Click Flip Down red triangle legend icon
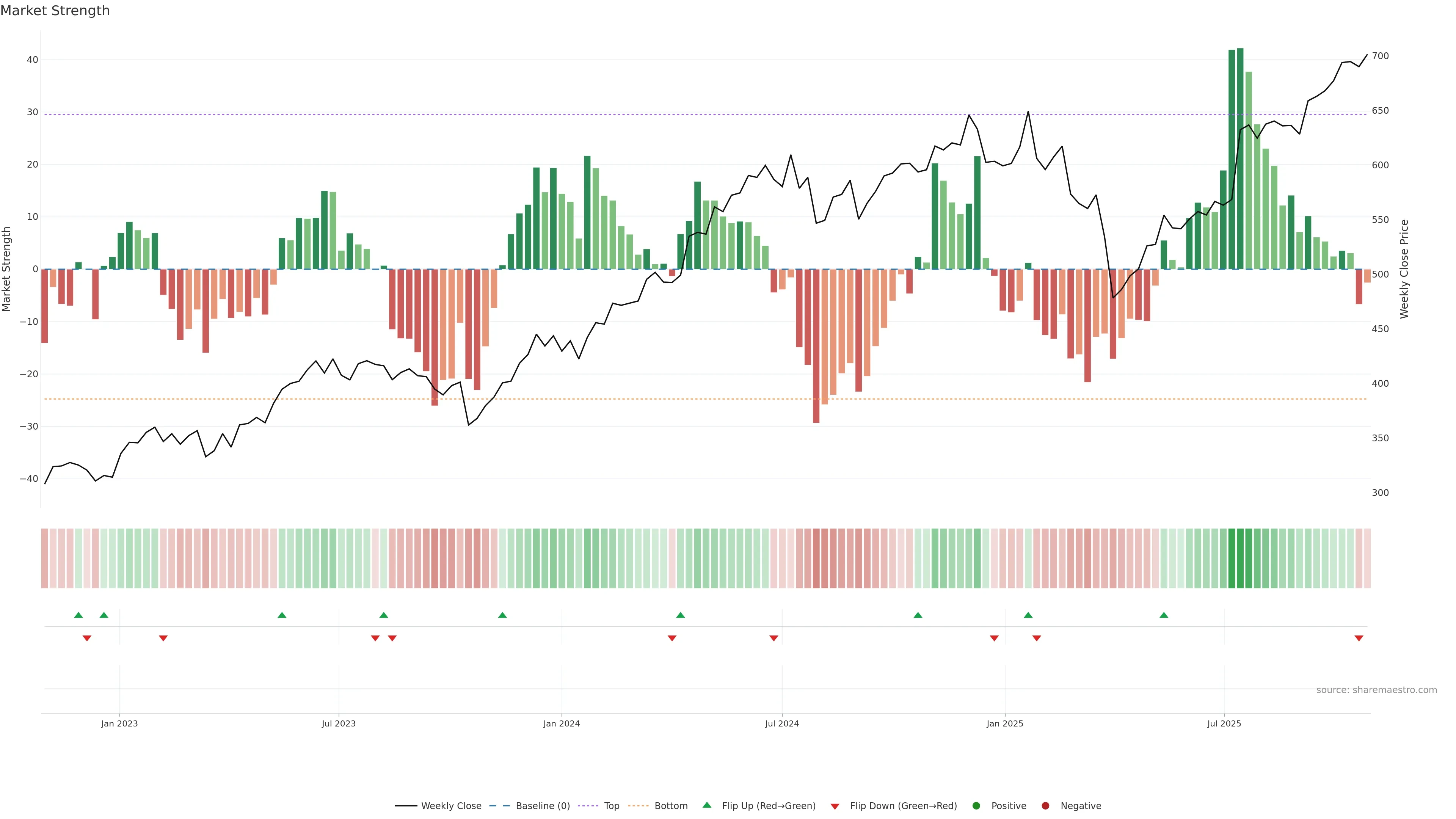The image size is (1456, 819). (x=835, y=806)
